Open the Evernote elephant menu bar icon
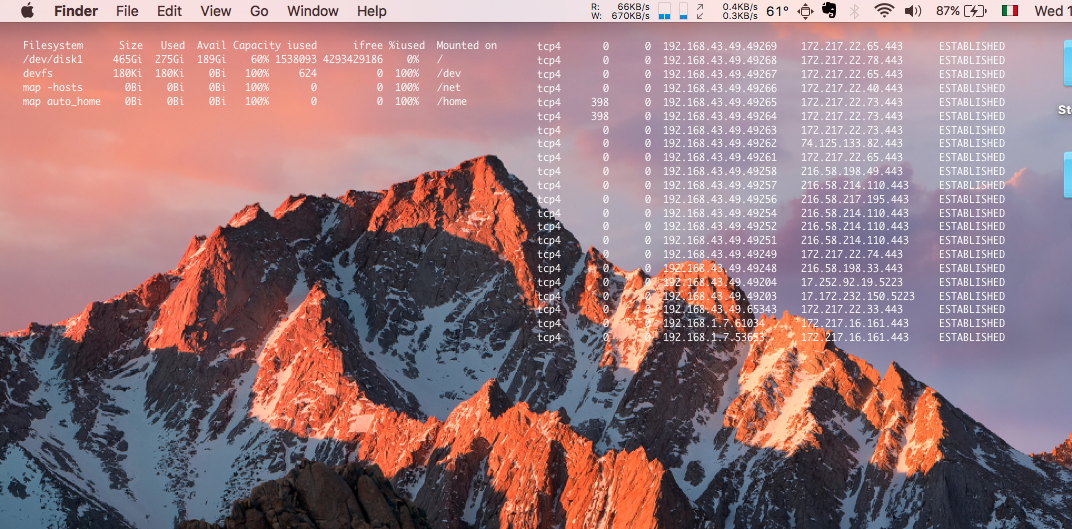This screenshot has height=529, width=1072. [x=829, y=10]
